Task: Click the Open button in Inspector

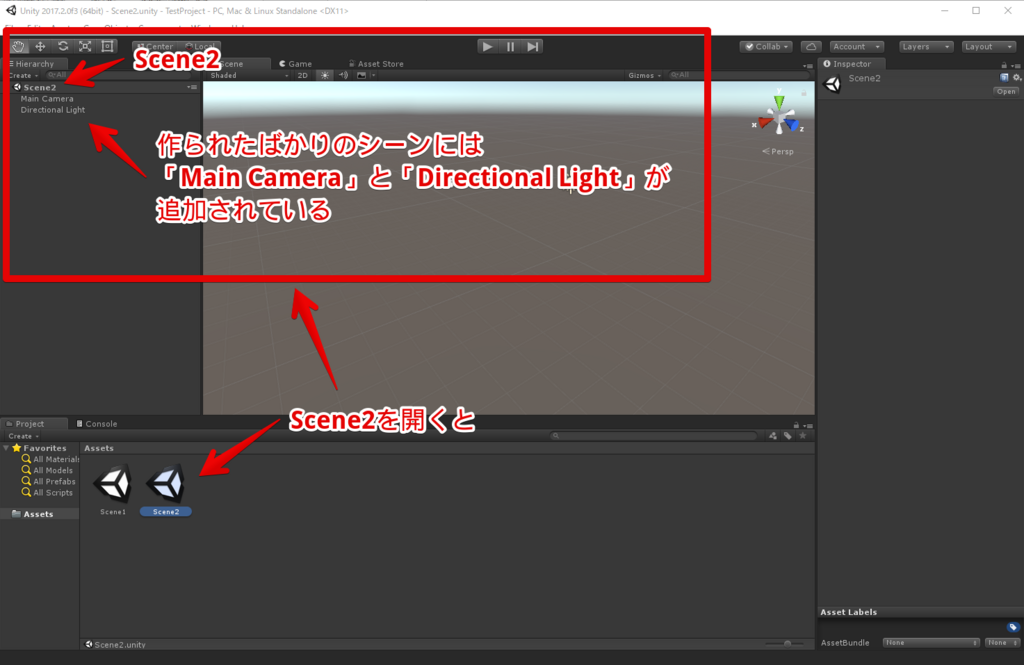Action: pyautogui.click(x=1006, y=91)
